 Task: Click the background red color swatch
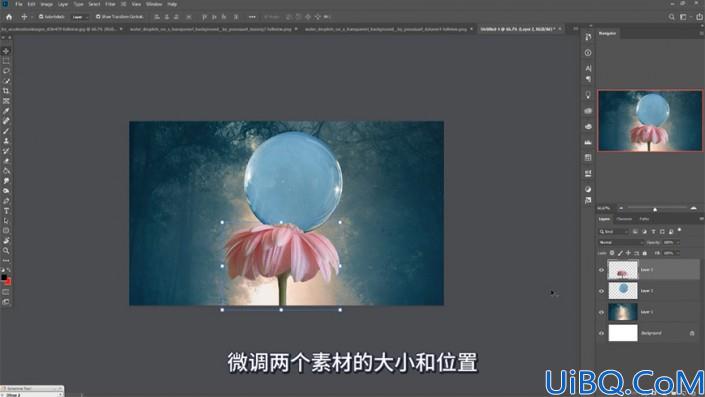(x=8, y=282)
